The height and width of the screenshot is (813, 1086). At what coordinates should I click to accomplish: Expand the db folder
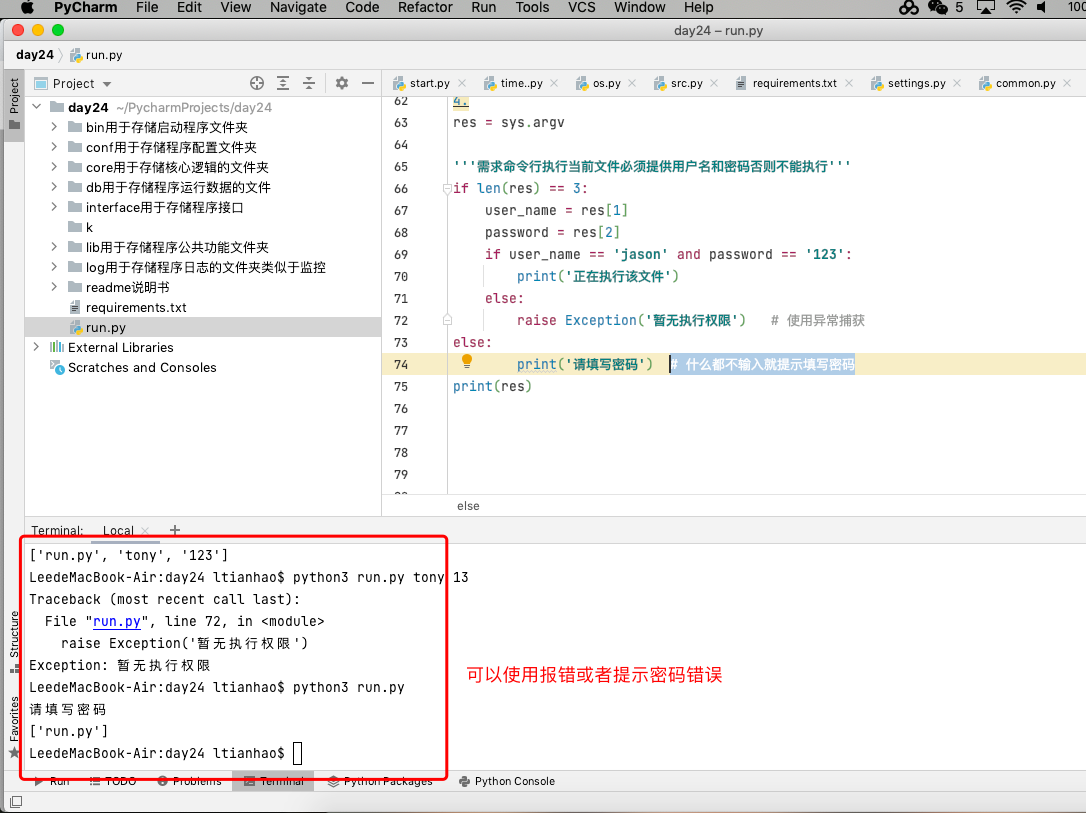pyautogui.click(x=54, y=187)
